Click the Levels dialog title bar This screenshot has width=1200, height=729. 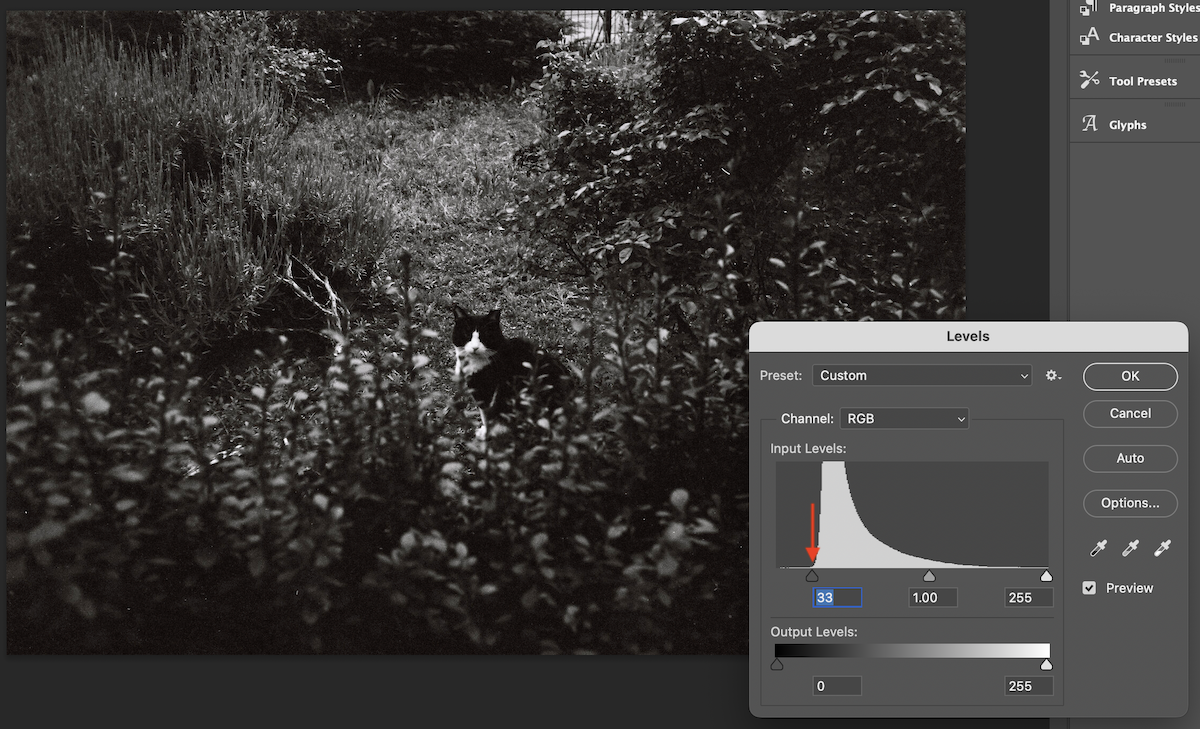click(x=968, y=337)
